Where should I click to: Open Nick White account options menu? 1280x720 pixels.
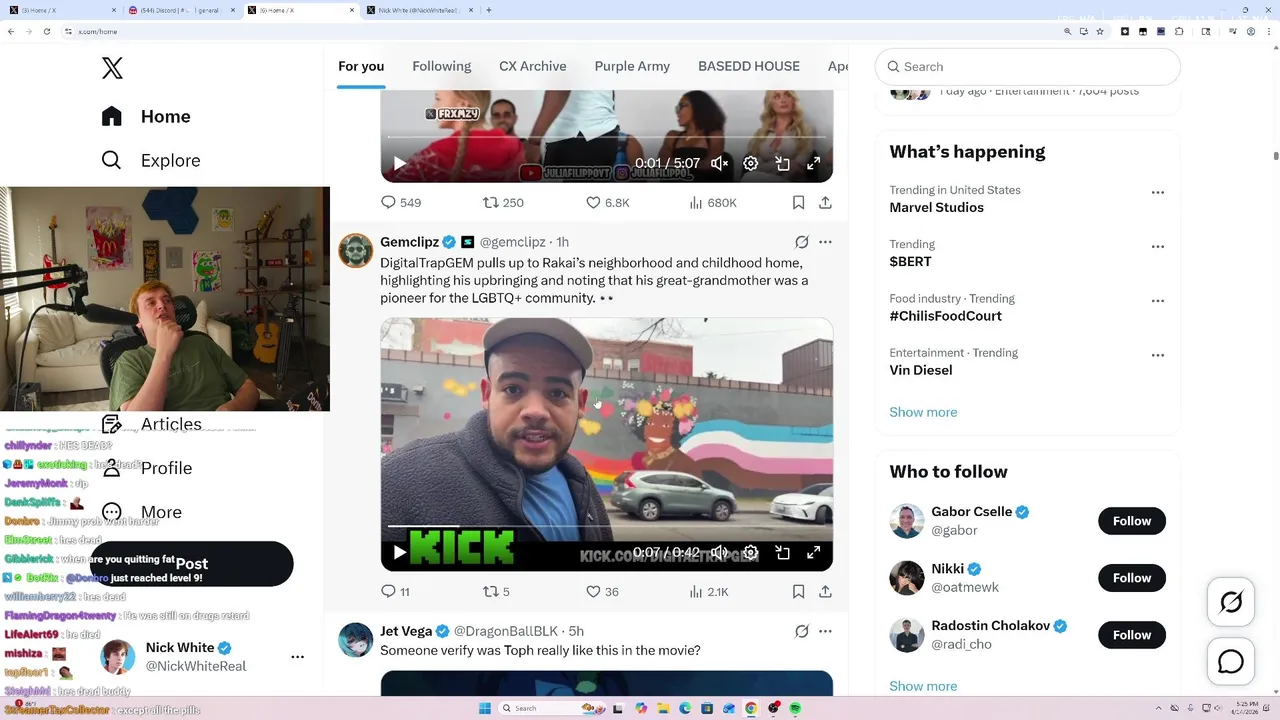[297, 657]
